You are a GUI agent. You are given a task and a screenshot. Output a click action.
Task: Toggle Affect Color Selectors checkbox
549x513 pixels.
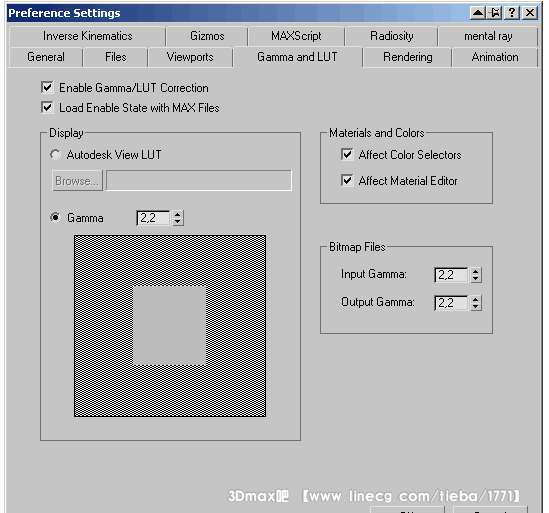pos(347,154)
